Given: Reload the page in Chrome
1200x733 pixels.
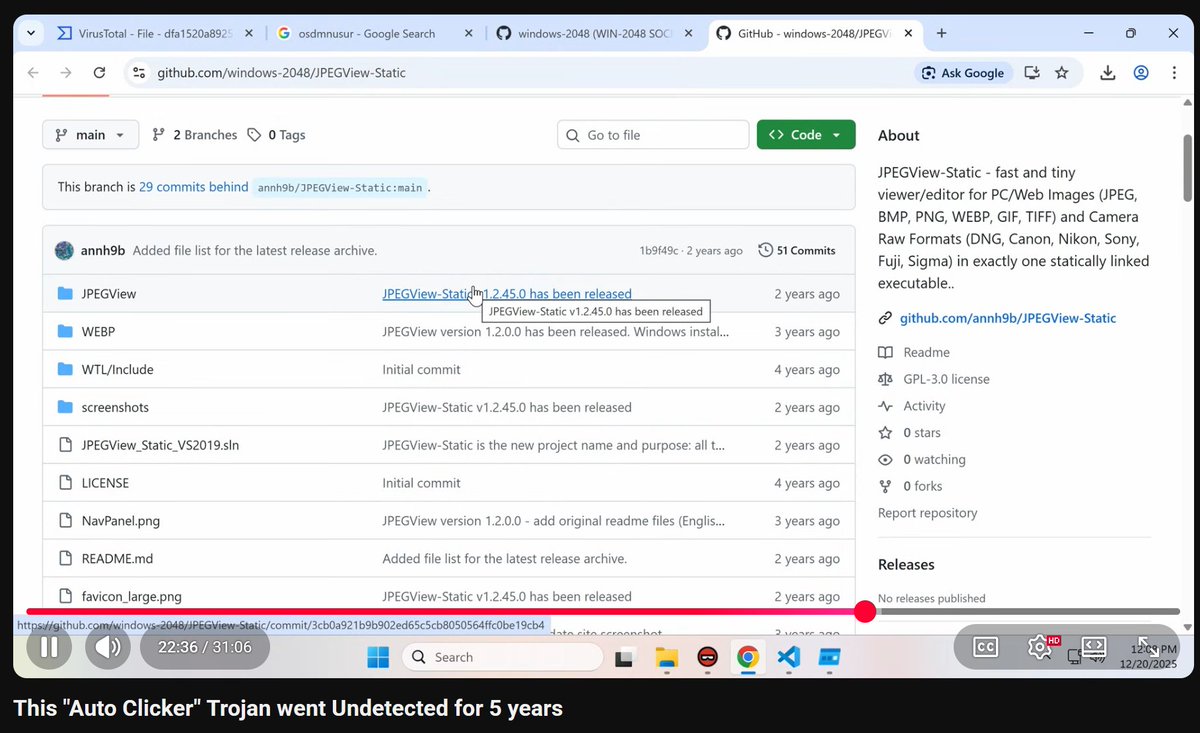Looking at the screenshot, I should click(x=99, y=73).
